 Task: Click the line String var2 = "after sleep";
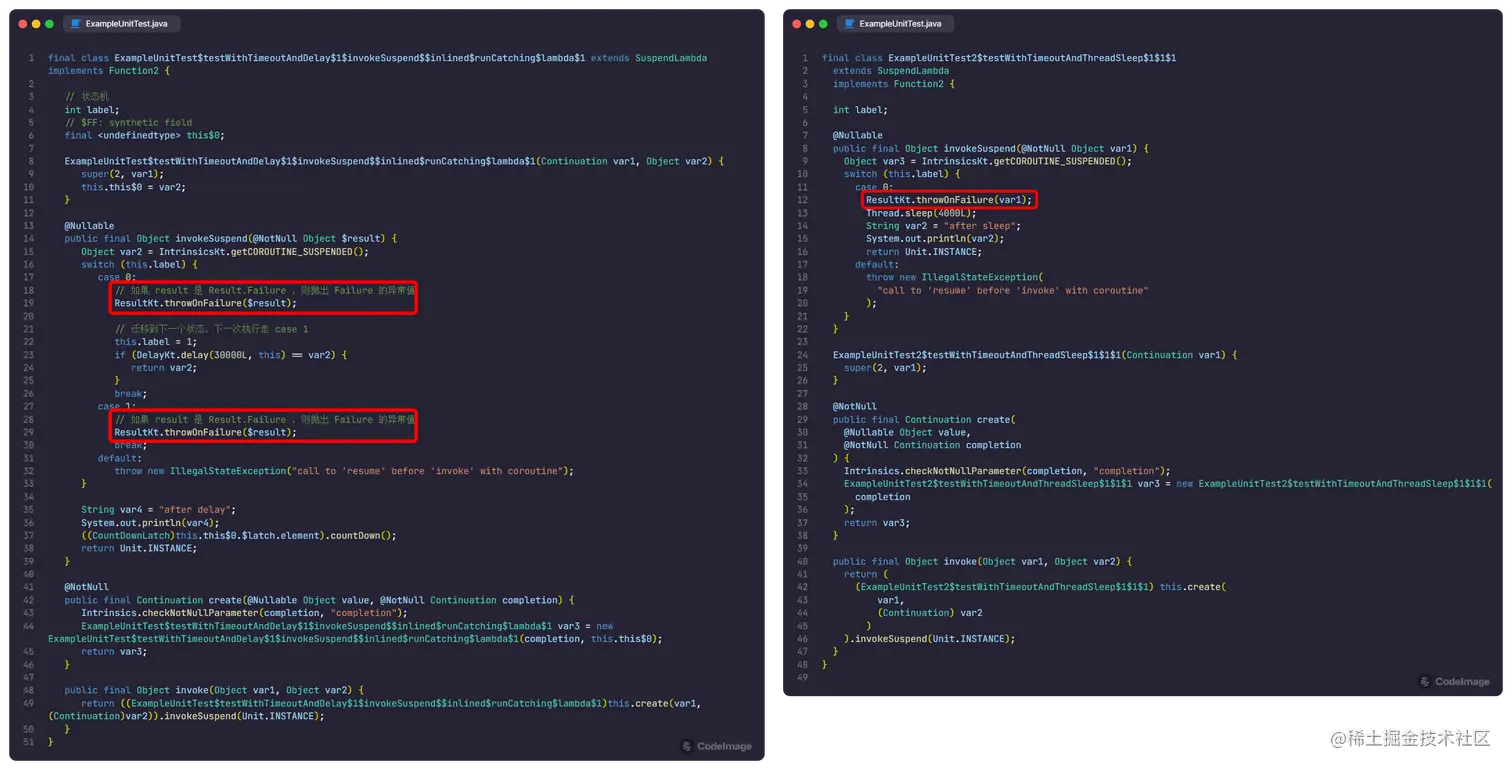[943, 226]
